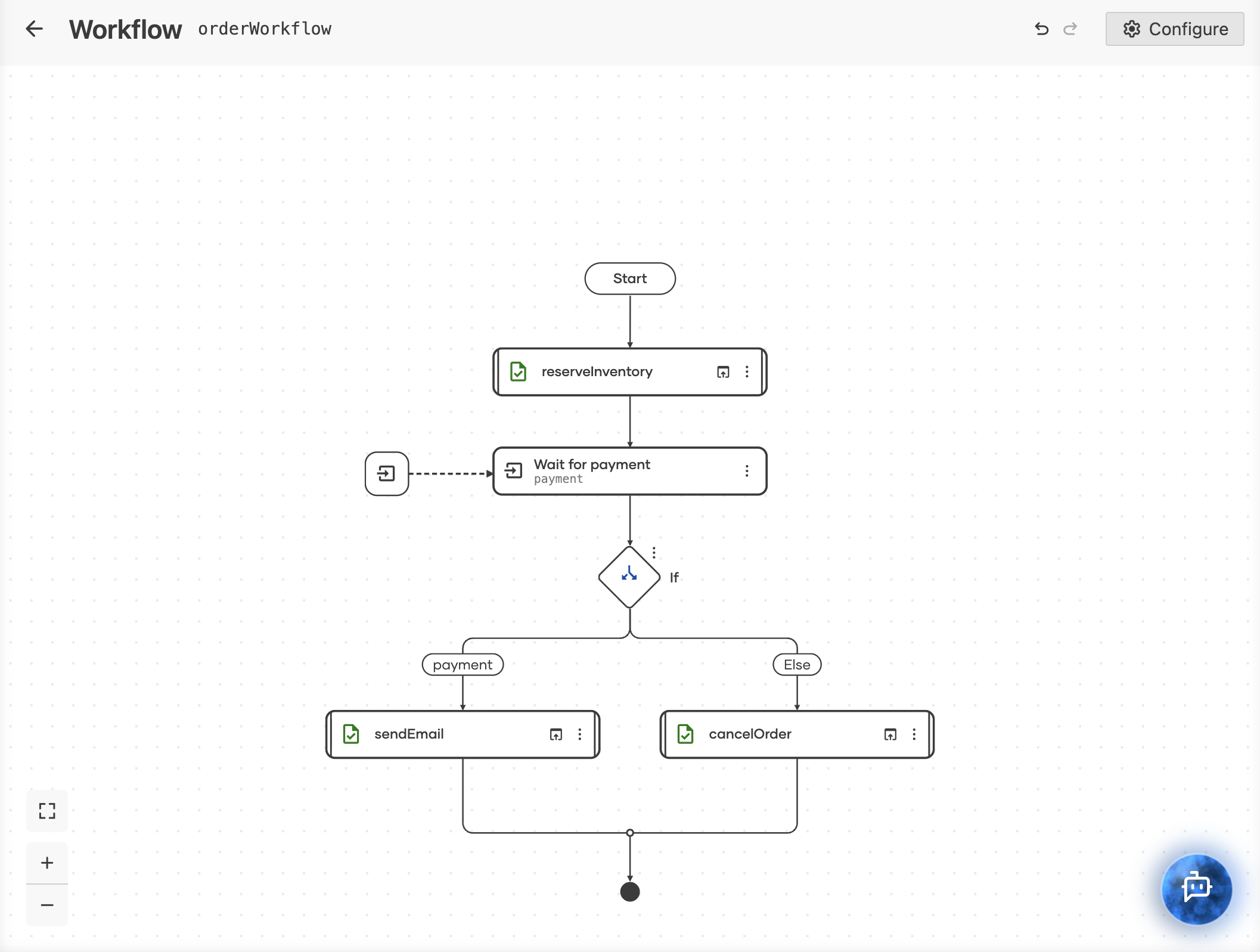Select the If condition diamond node
The width and height of the screenshot is (1260, 952).
[x=629, y=577]
